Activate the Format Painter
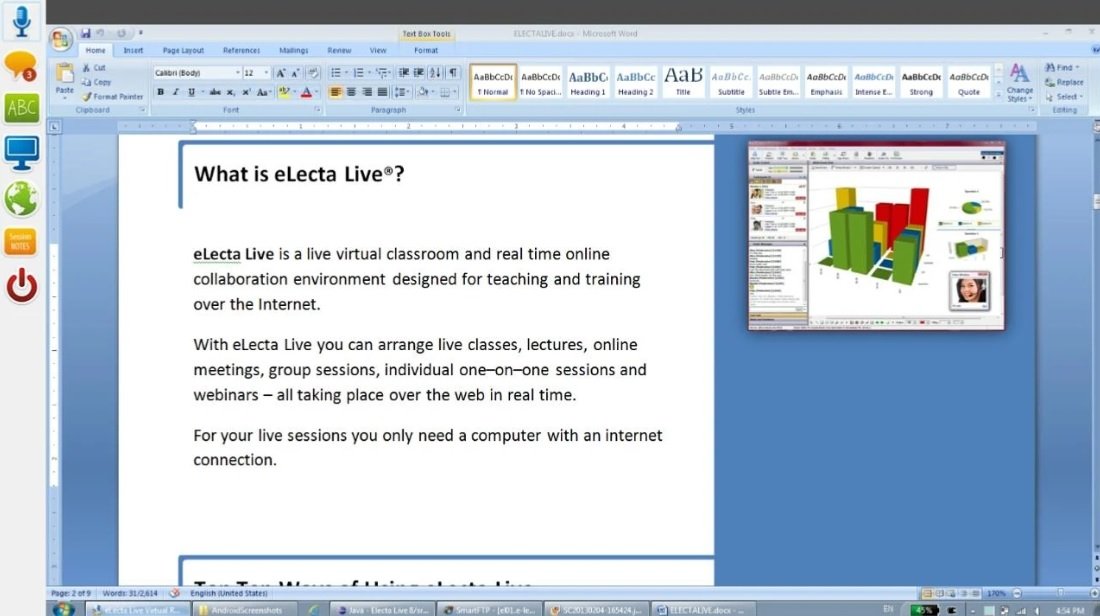 coord(112,97)
